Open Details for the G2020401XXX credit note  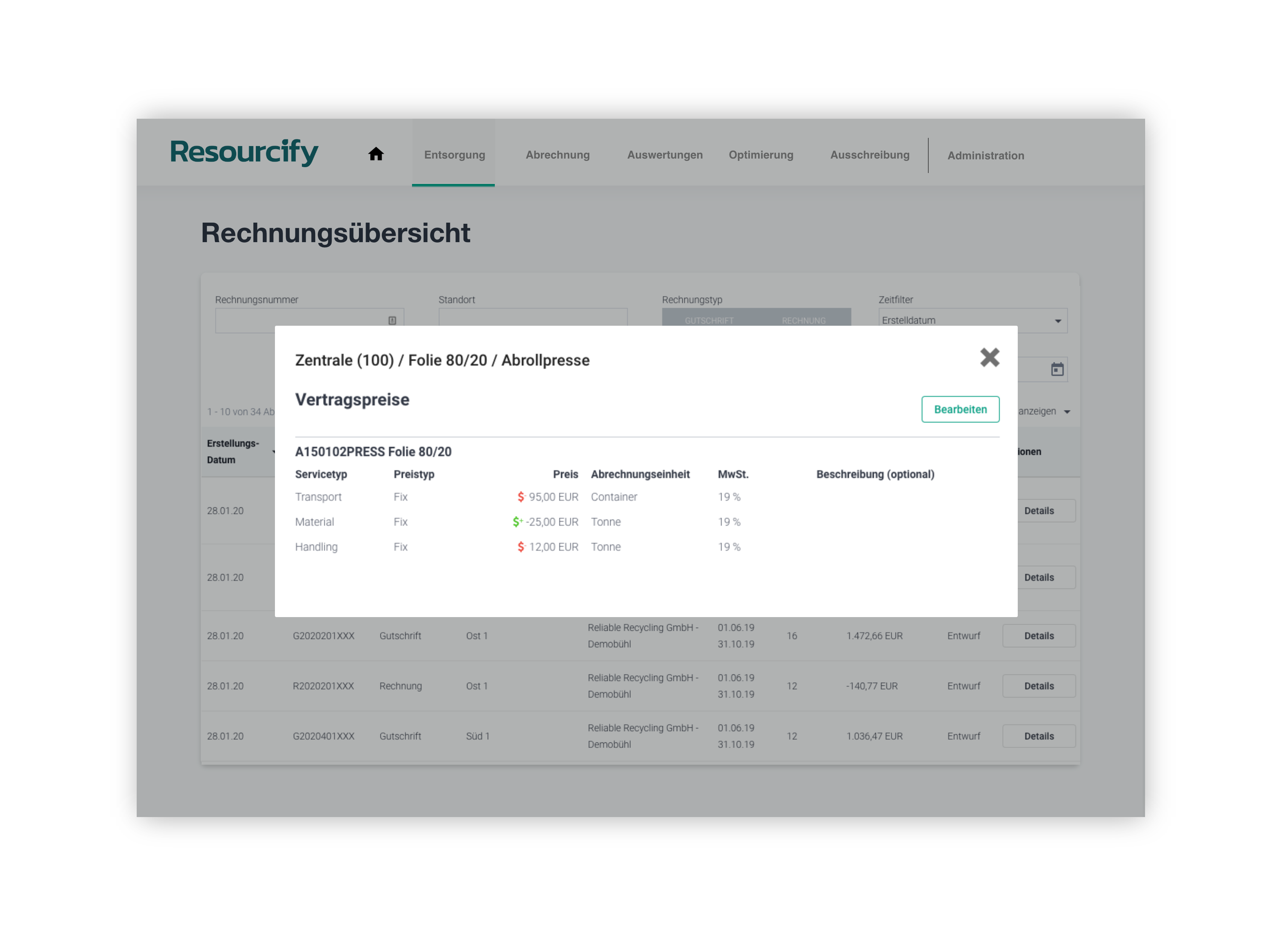click(x=1039, y=735)
